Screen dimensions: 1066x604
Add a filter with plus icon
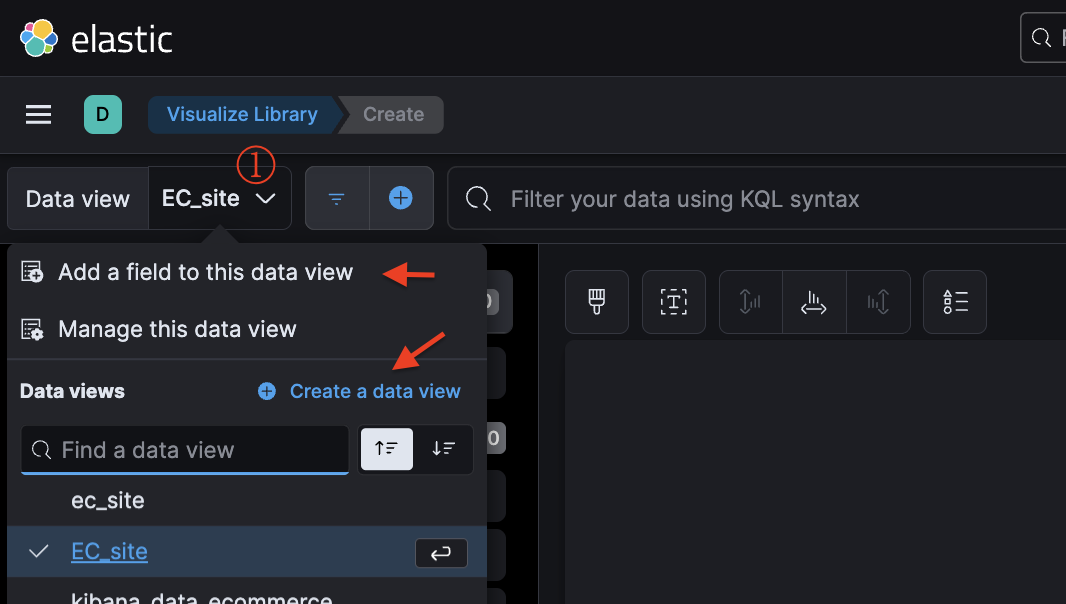pyautogui.click(x=401, y=198)
